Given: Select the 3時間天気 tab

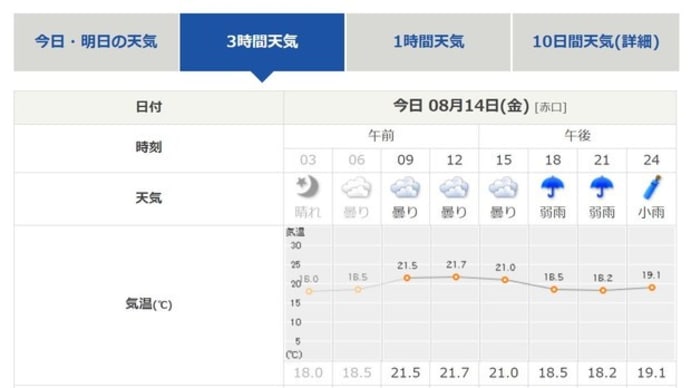Looking at the screenshot, I should 262,42.
